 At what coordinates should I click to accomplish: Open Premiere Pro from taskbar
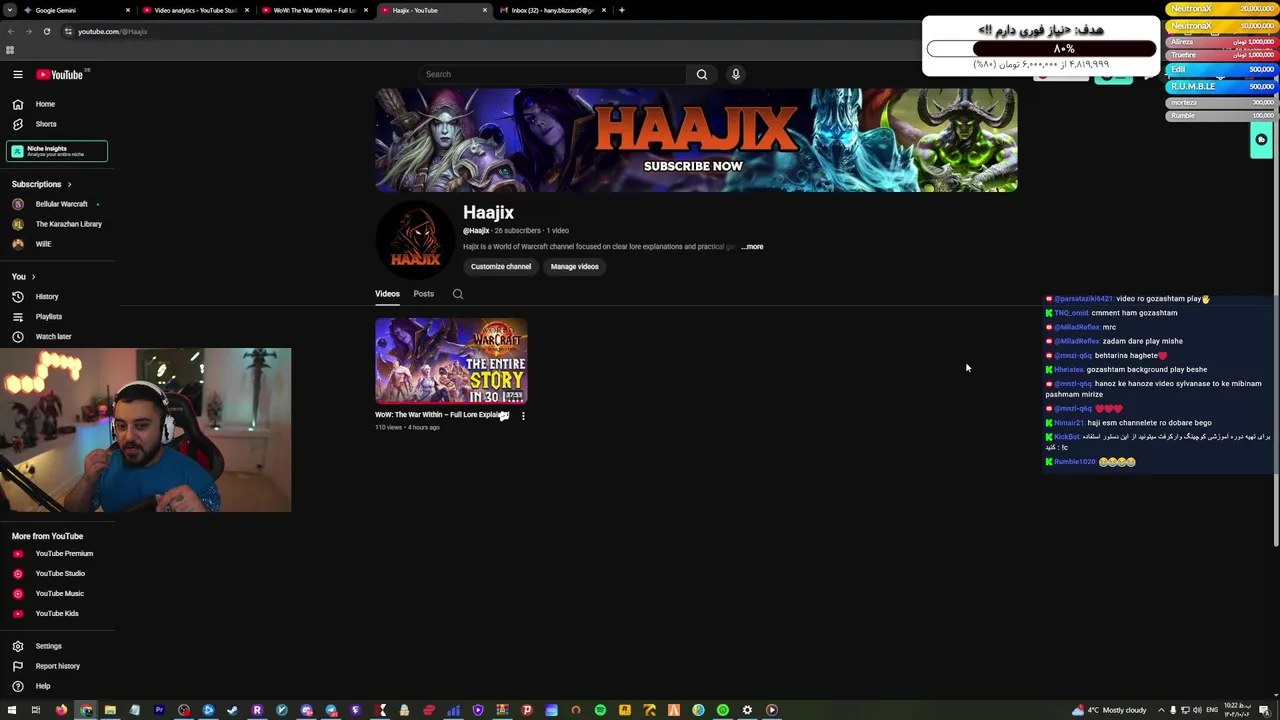point(159,710)
